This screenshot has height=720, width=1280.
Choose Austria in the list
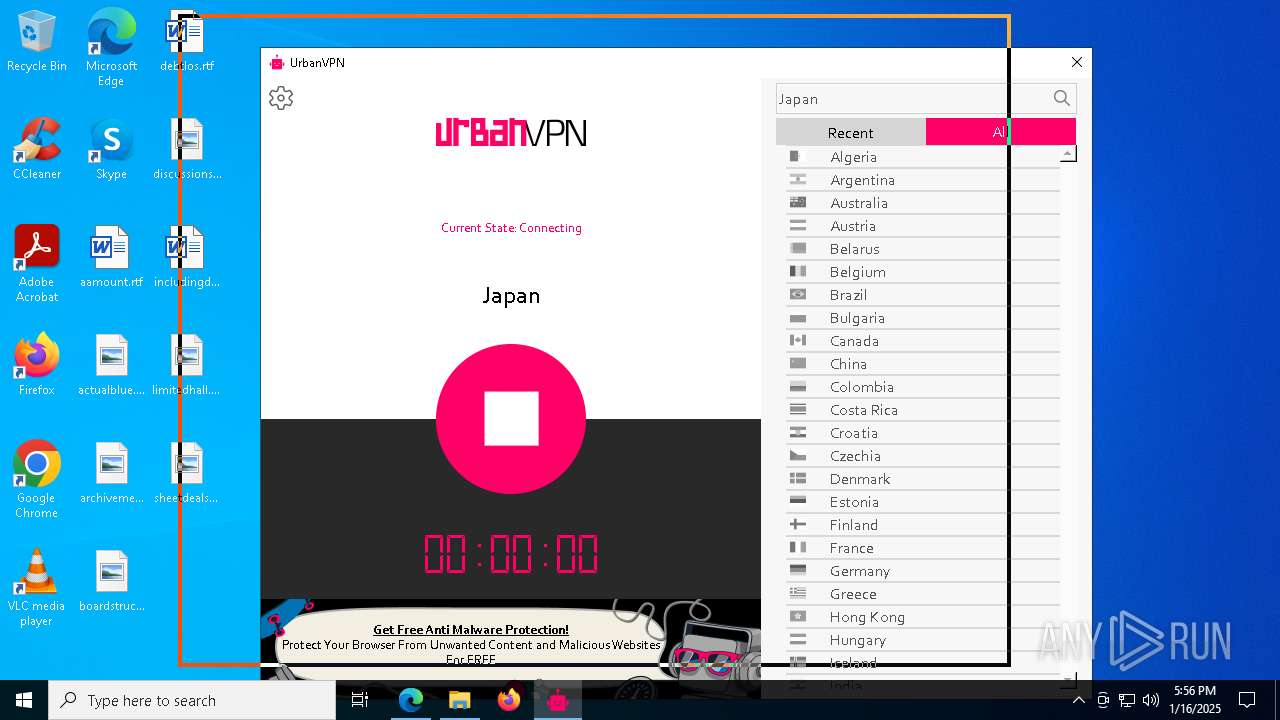pyautogui.click(x=923, y=226)
